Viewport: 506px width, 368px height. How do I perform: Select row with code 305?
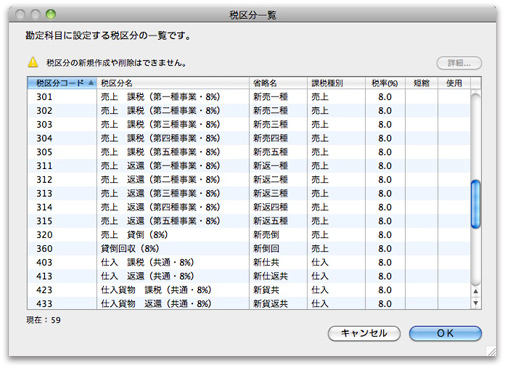coord(249,152)
